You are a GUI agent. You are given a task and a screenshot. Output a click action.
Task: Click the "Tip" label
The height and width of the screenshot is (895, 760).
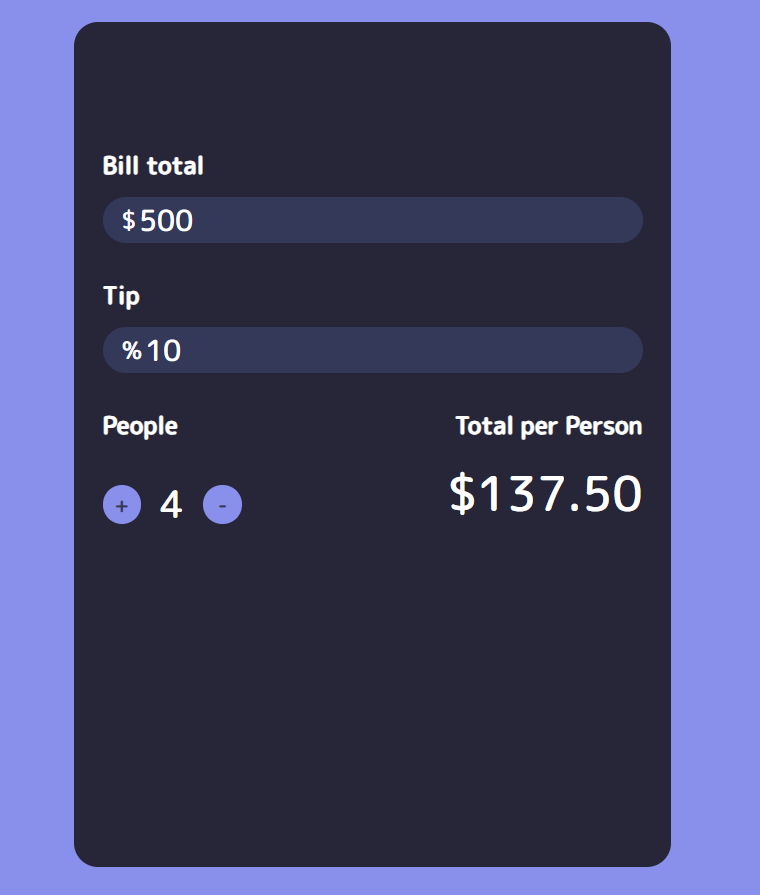tap(121, 296)
